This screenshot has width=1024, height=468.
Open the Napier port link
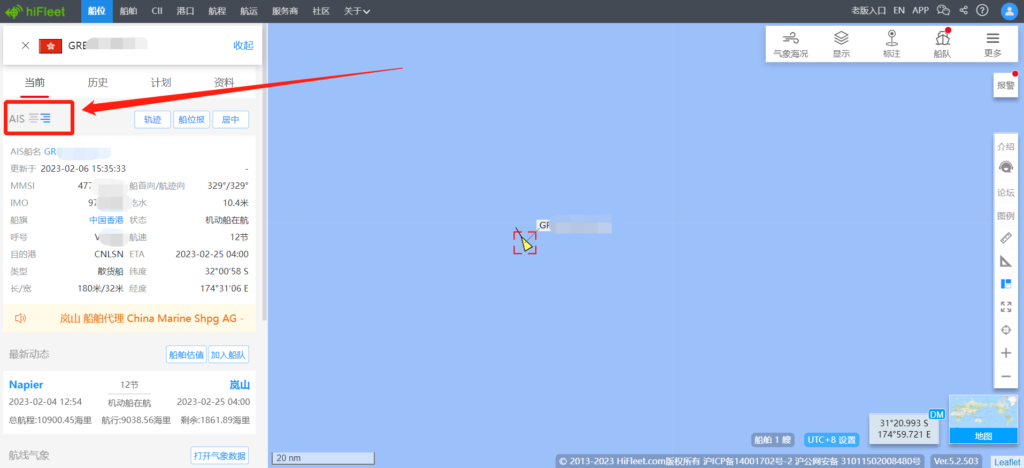[x=26, y=384]
